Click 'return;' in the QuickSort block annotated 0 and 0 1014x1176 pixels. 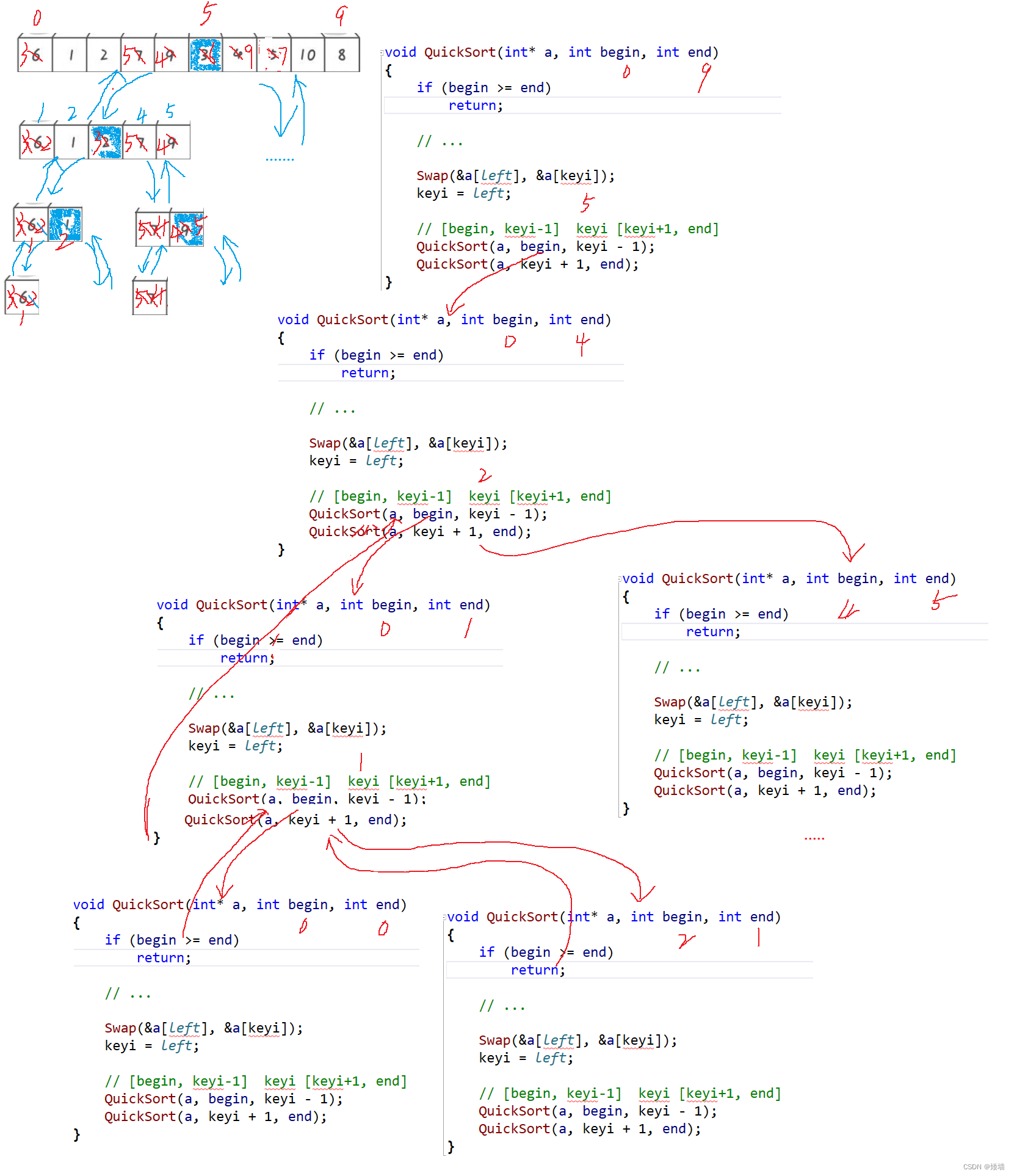164,958
